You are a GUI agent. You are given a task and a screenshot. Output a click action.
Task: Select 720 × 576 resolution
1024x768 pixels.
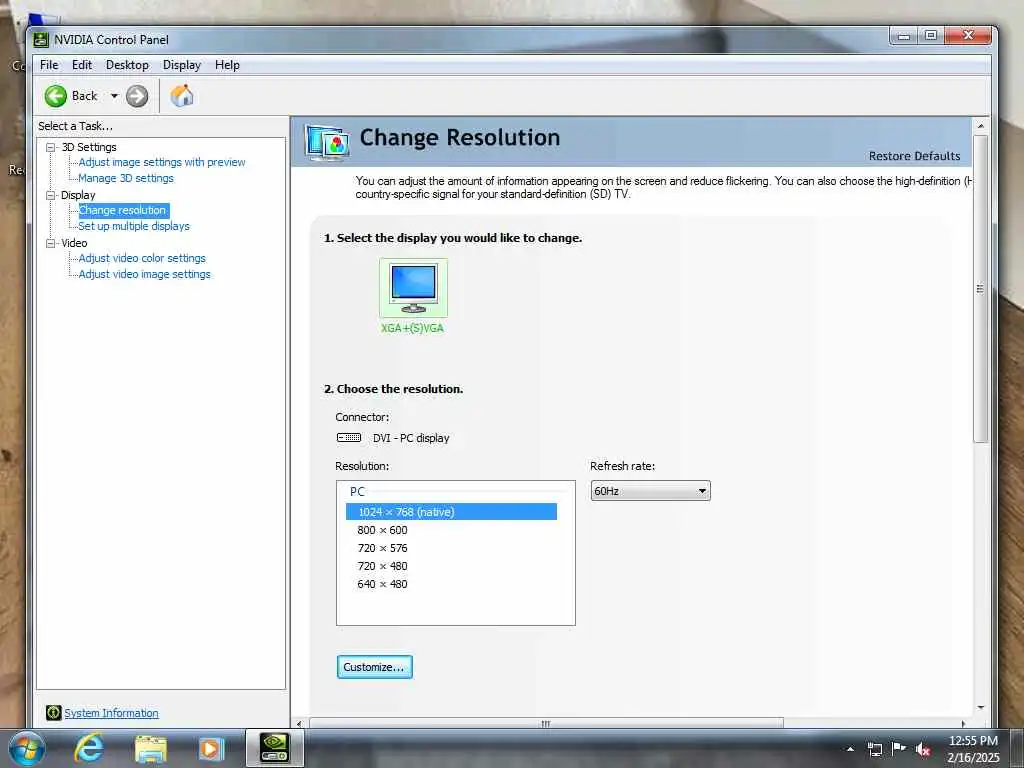(382, 548)
